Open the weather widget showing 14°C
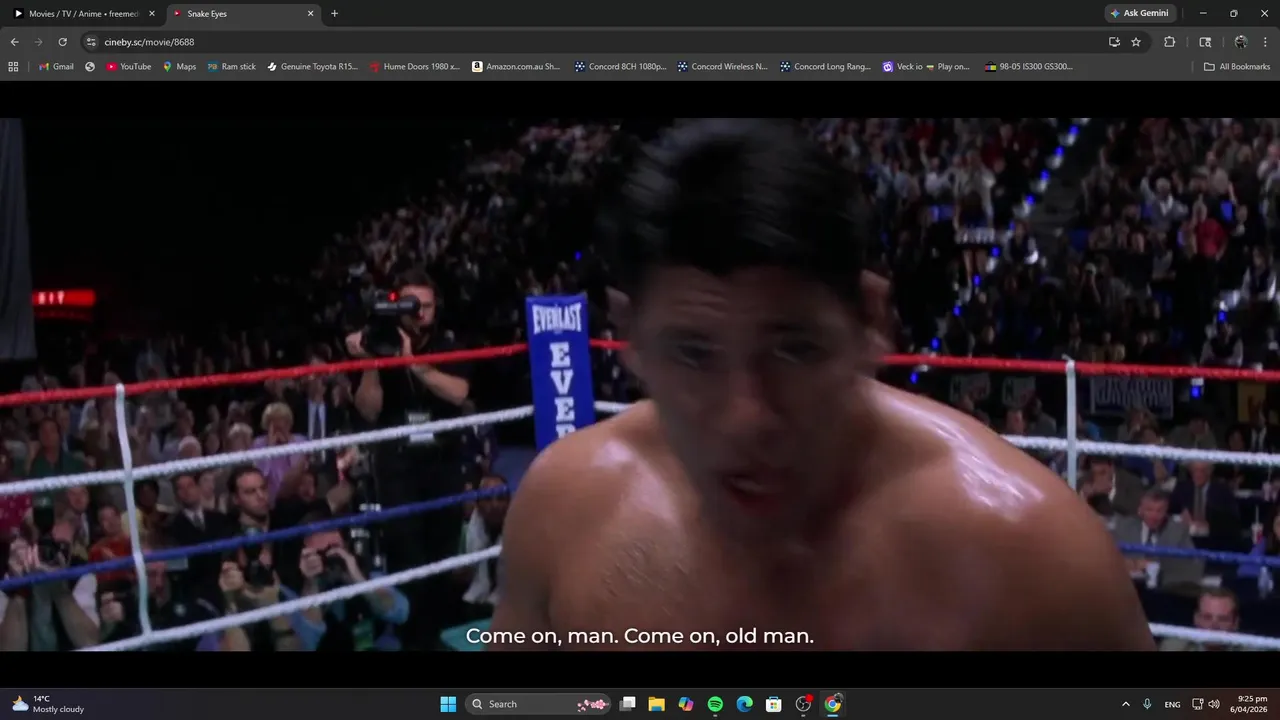The image size is (1280, 720). point(48,704)
